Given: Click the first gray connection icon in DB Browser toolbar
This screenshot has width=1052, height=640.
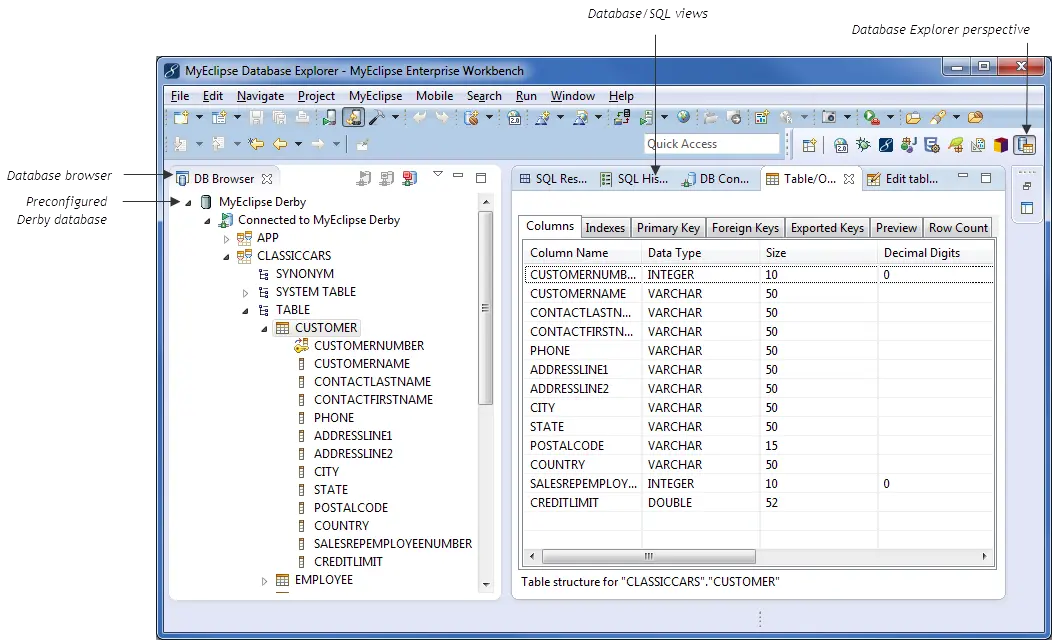Looking at the screenshot, I should [364, 178].
